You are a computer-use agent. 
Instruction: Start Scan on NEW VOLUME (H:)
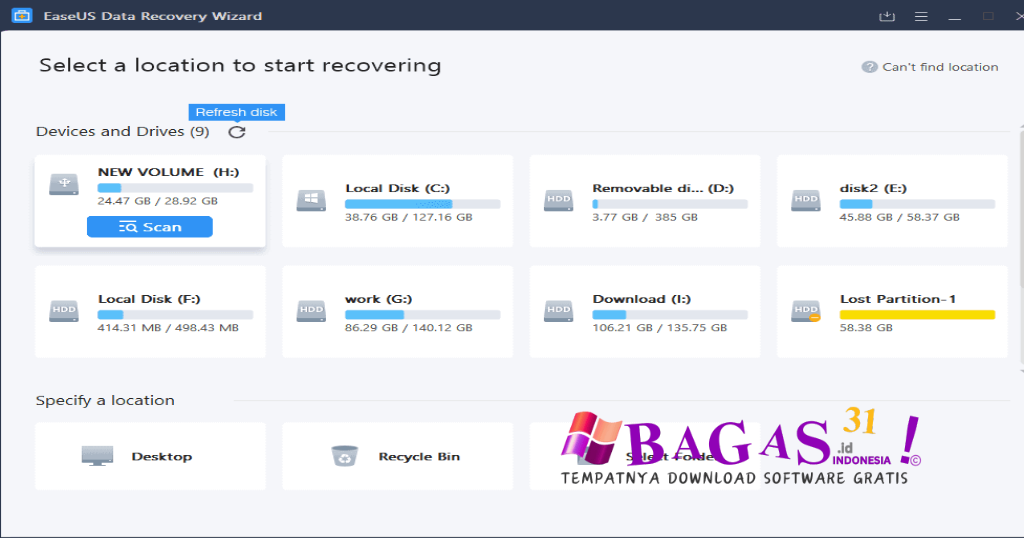pos(150,227)
